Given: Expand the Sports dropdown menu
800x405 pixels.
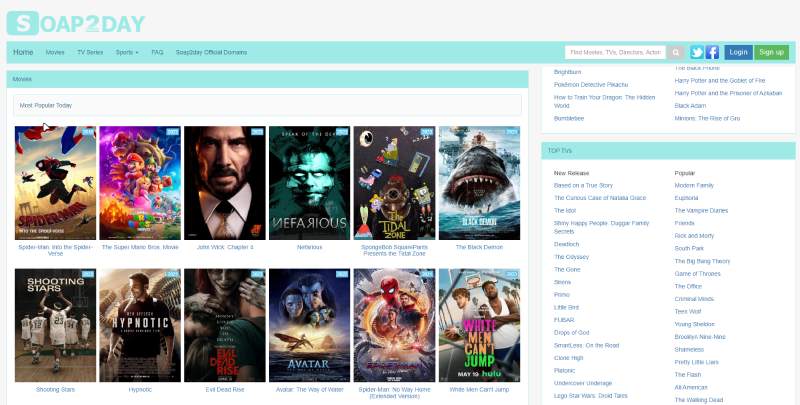Looking at the screenshot, I should 127,52.
